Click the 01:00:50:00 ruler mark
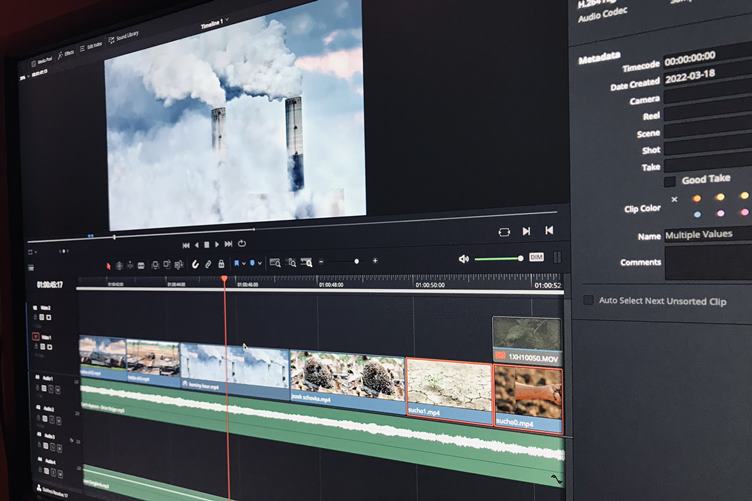Viewport: 752px width, 501px height. [430, 285]
